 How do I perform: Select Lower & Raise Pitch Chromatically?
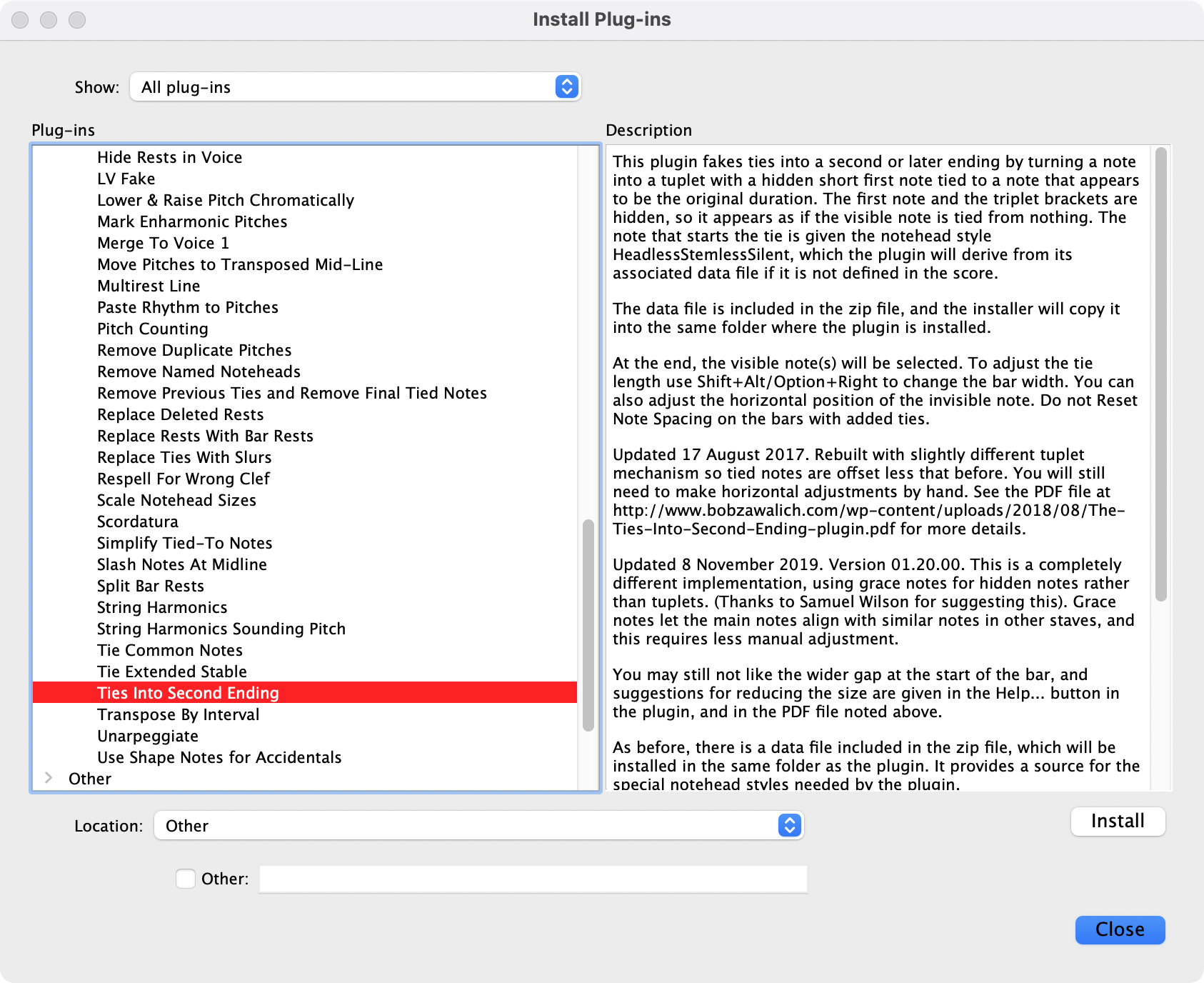[x=226, y=200]
